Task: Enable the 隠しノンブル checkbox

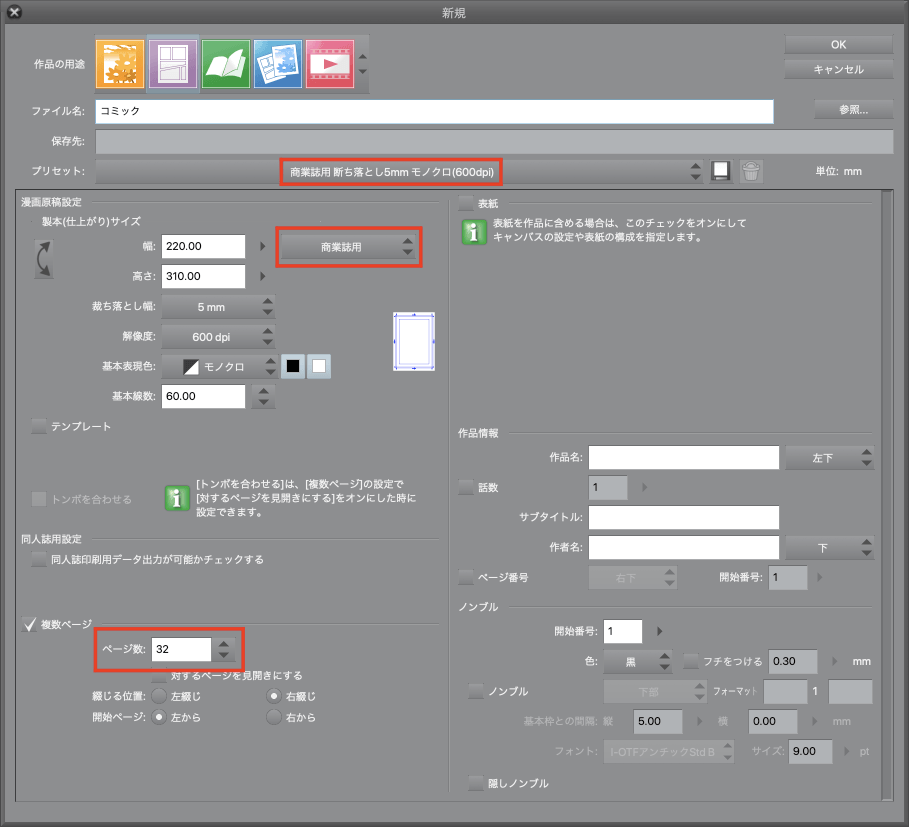Action: (x=476, y=784)
